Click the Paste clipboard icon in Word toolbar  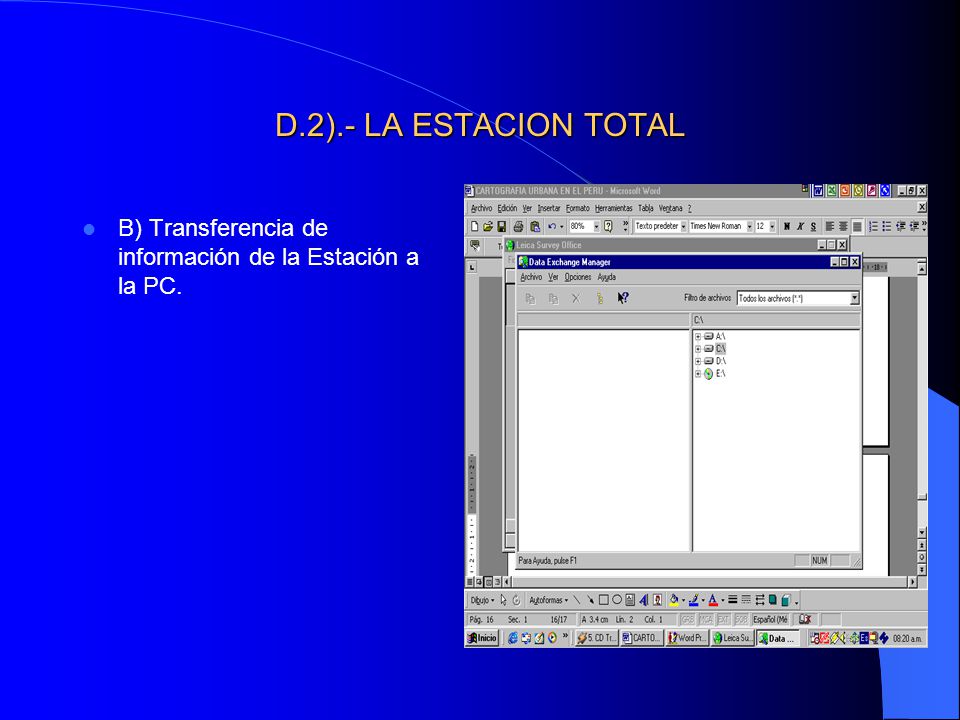pyautogui.click(x=534, y=226)
